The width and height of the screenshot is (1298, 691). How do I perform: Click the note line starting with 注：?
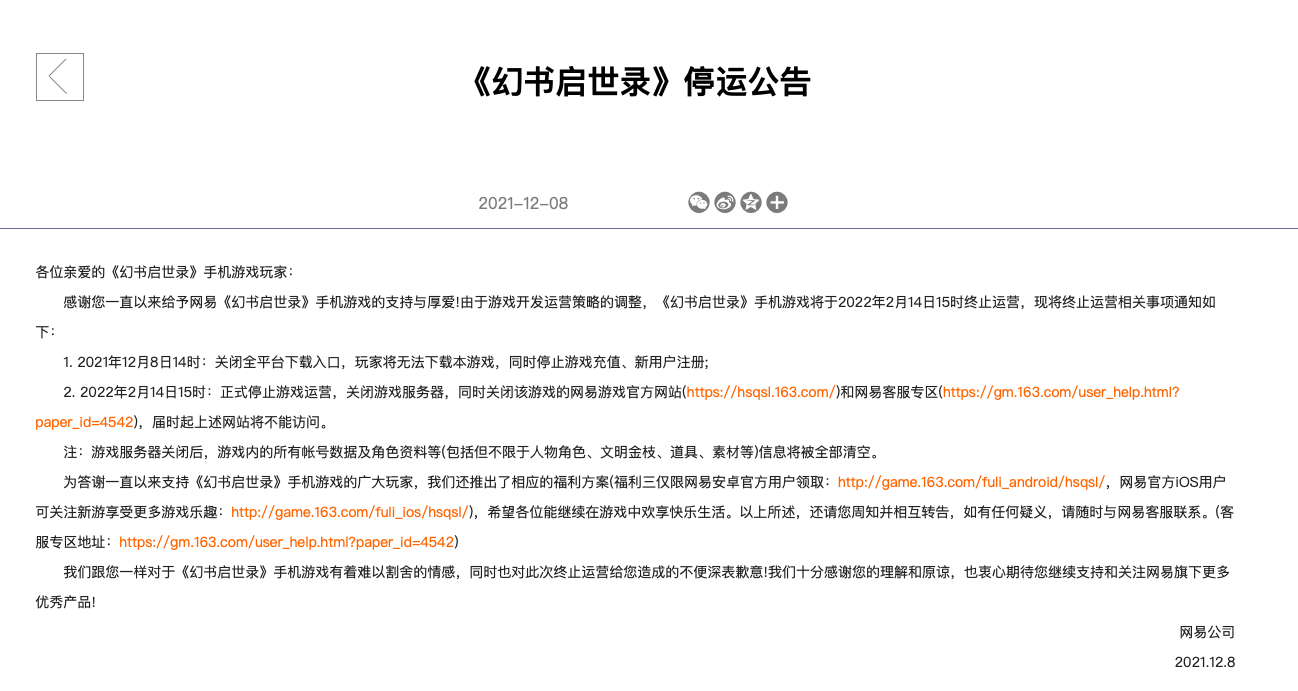point(471,452)
